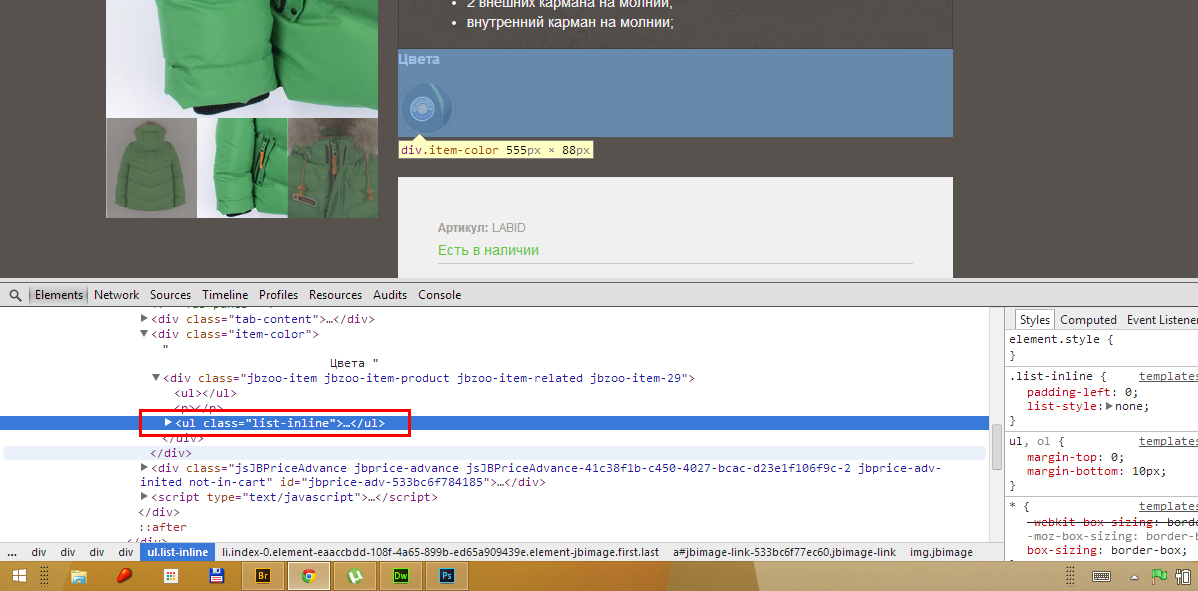Screen dimensions: 1198x591
Task: Open the Resources panel tab
Action: 335,295
